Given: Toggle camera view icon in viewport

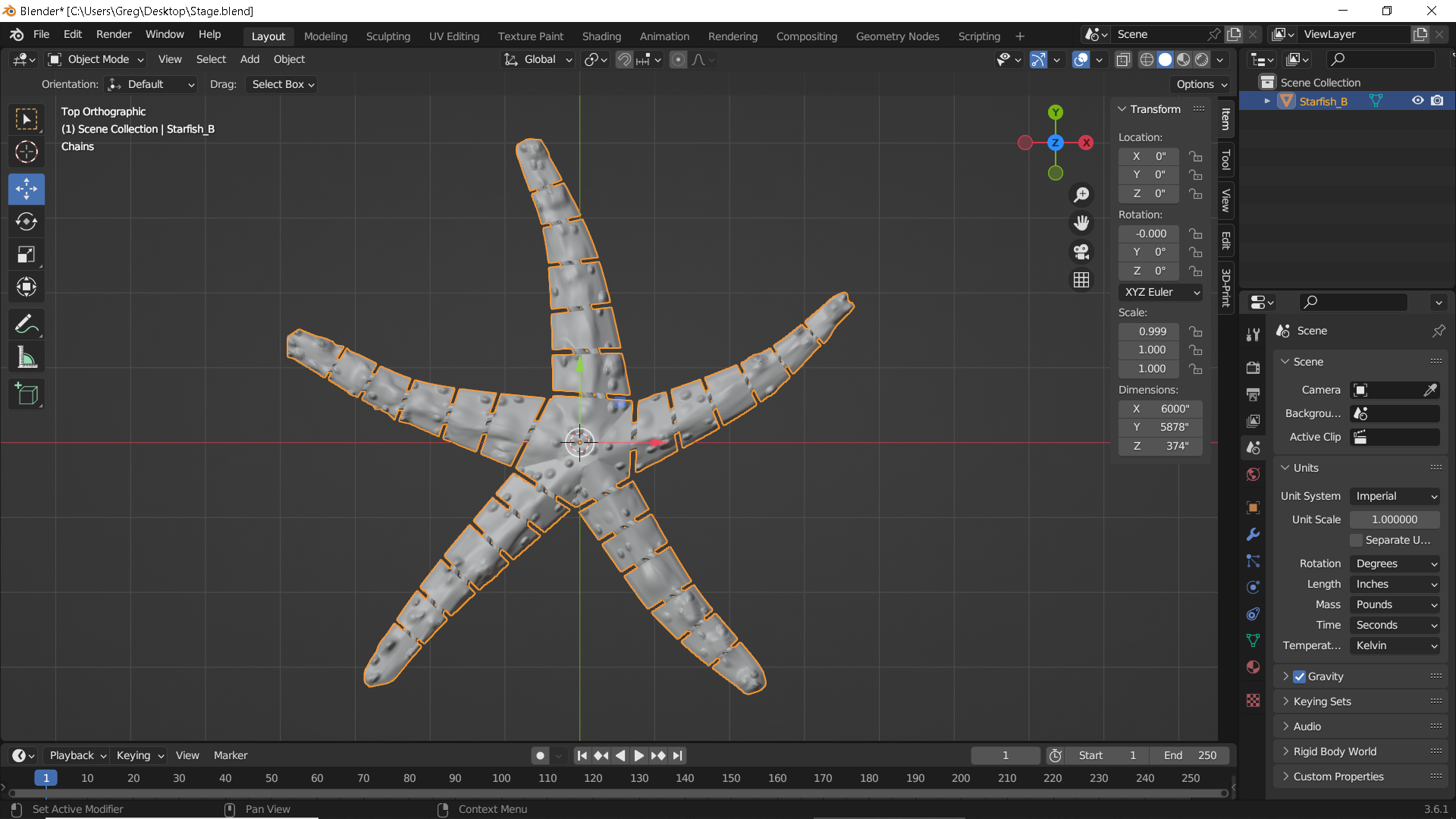Looking at the screenshot, I should coord(1081,252).
